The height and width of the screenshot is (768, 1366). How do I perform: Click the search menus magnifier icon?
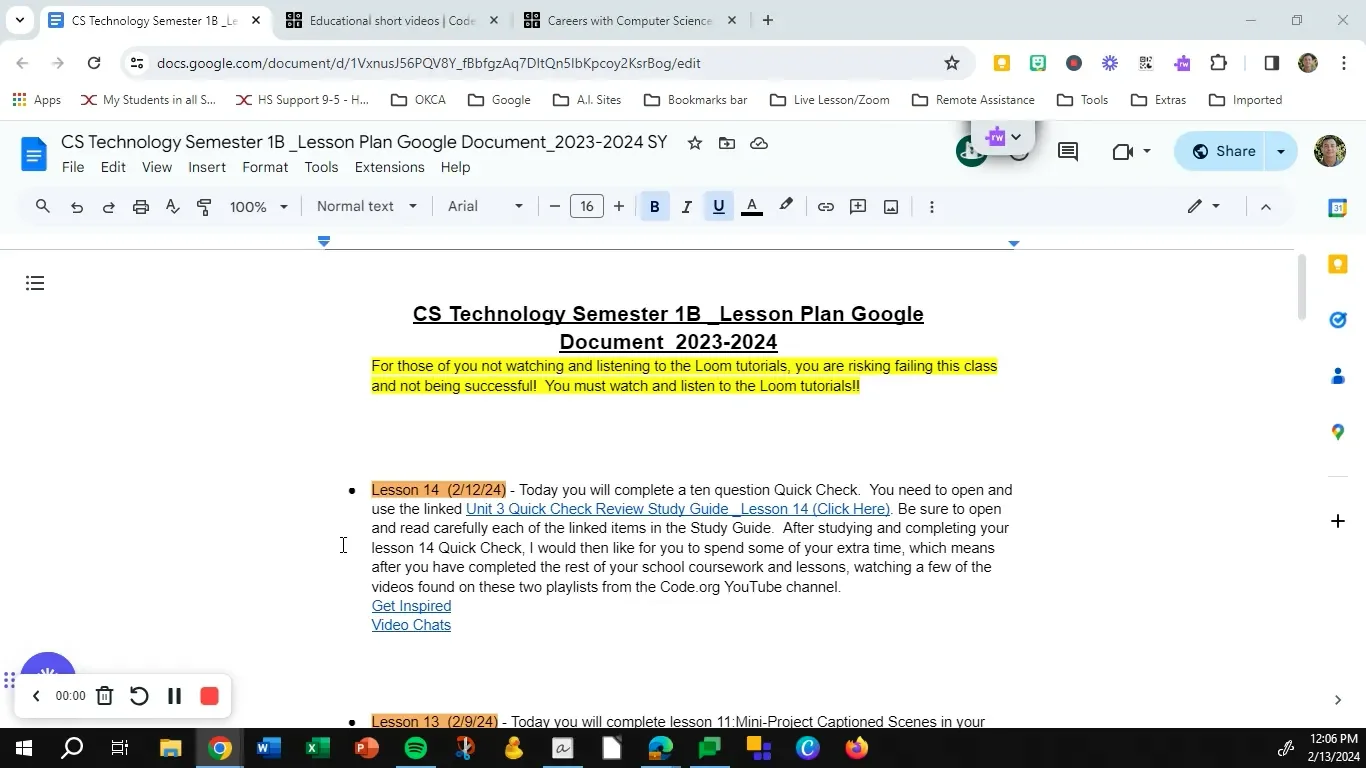(42, 207)
